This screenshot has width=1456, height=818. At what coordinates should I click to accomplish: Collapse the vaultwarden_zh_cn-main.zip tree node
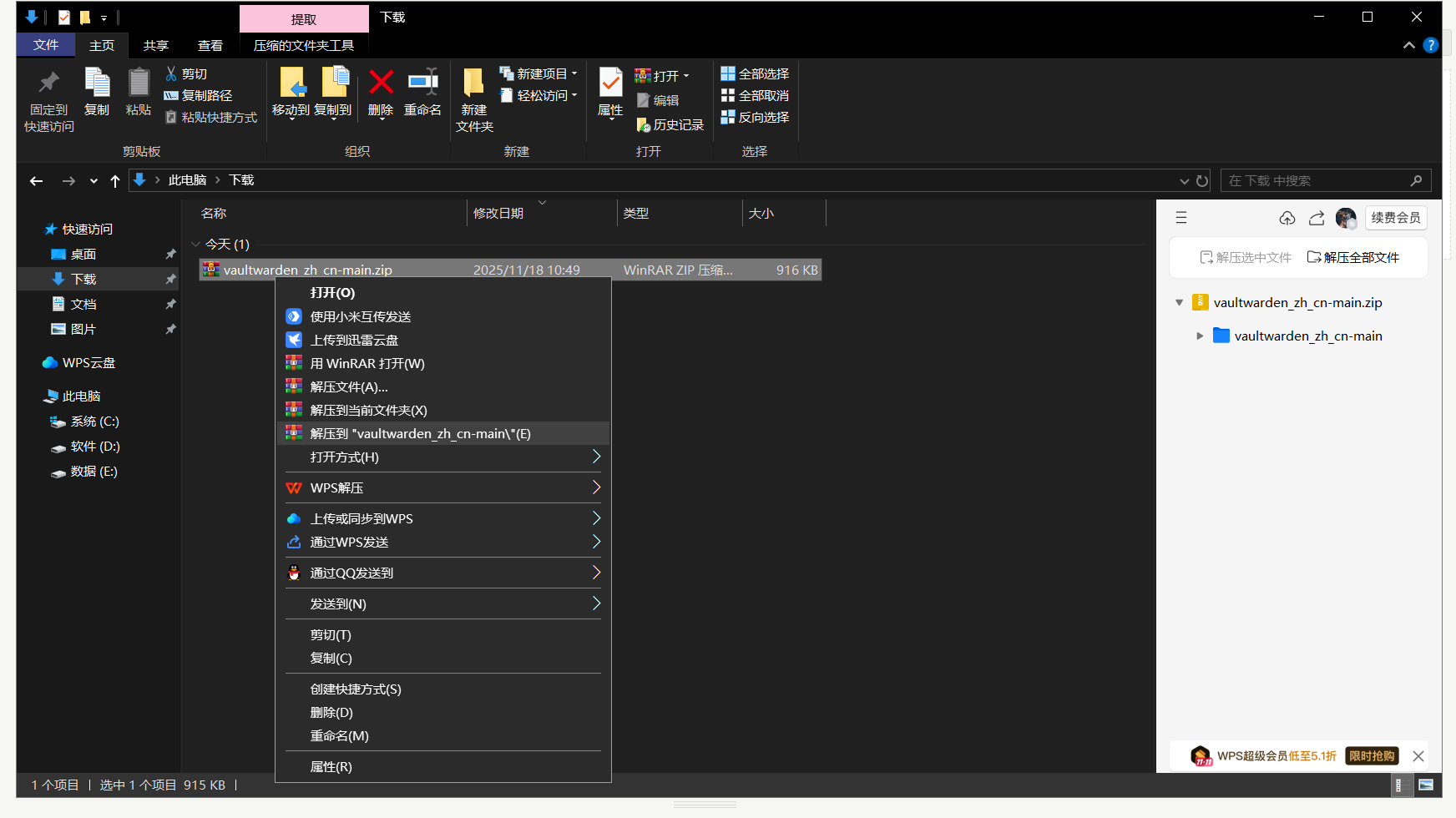coord(1179,302)
